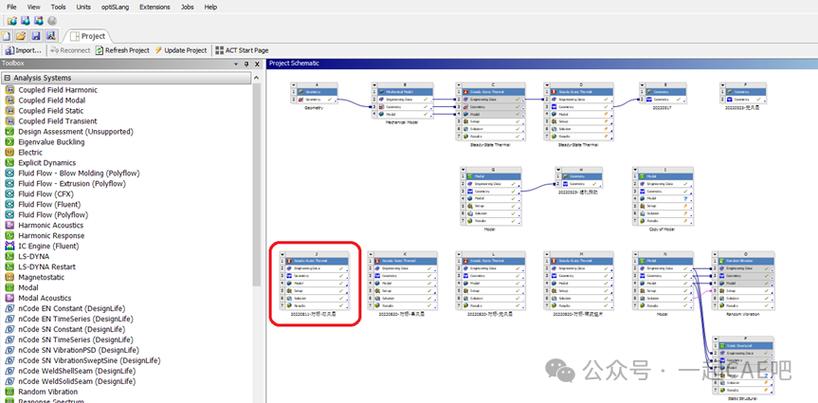Click the IC Engine (Fluent) icon

point(9,246)
